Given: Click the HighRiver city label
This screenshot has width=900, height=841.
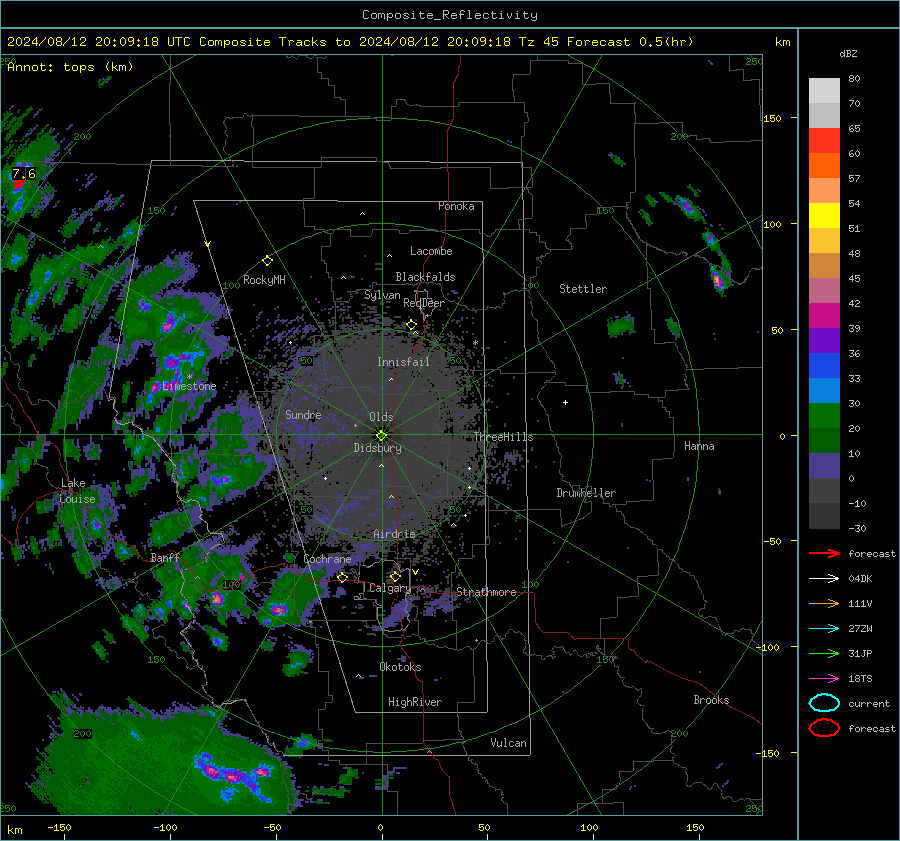Looking at the screenshot, I should 415,702.
